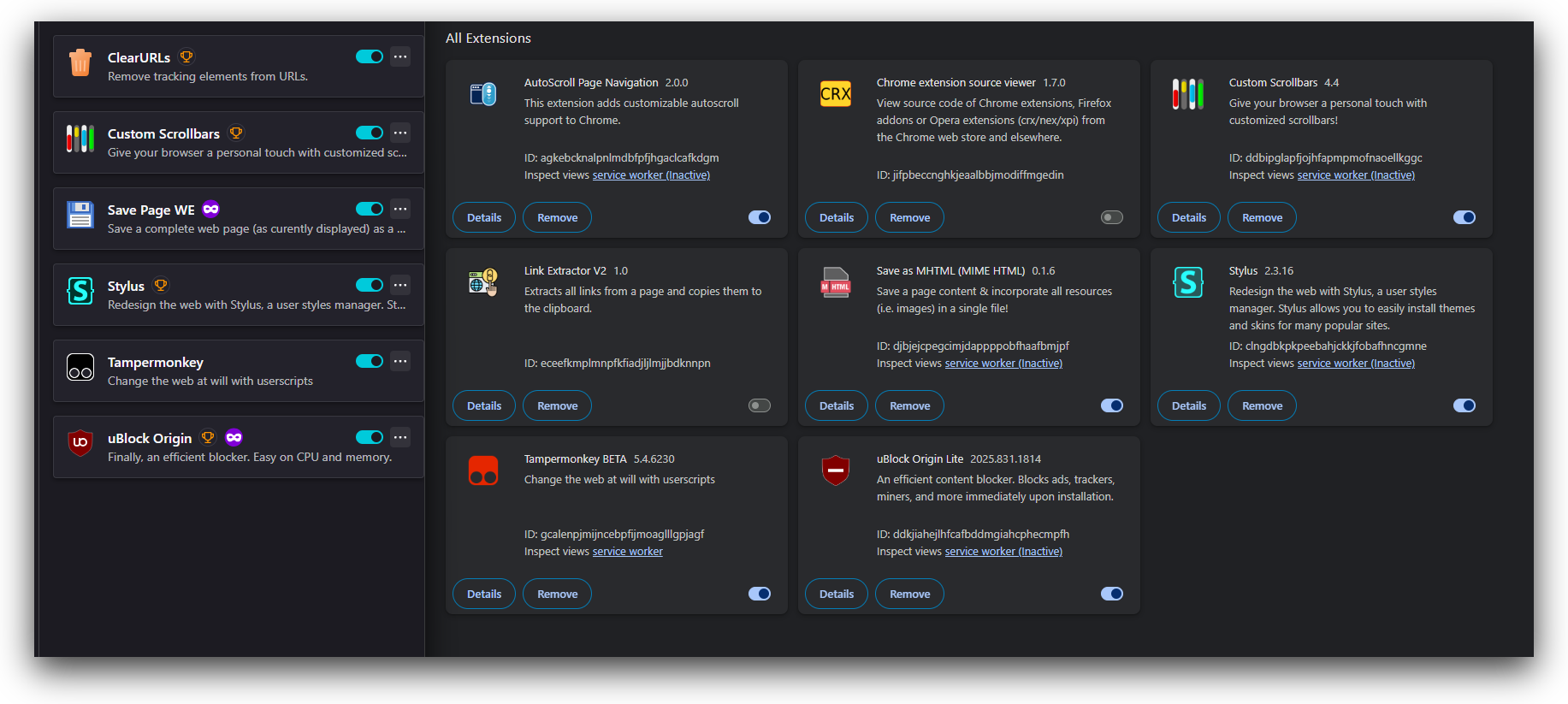The height and width of the screenshot is (704, 1568).
Task: Disable sidebar Stylus toggle
Action: pos(370,285)
